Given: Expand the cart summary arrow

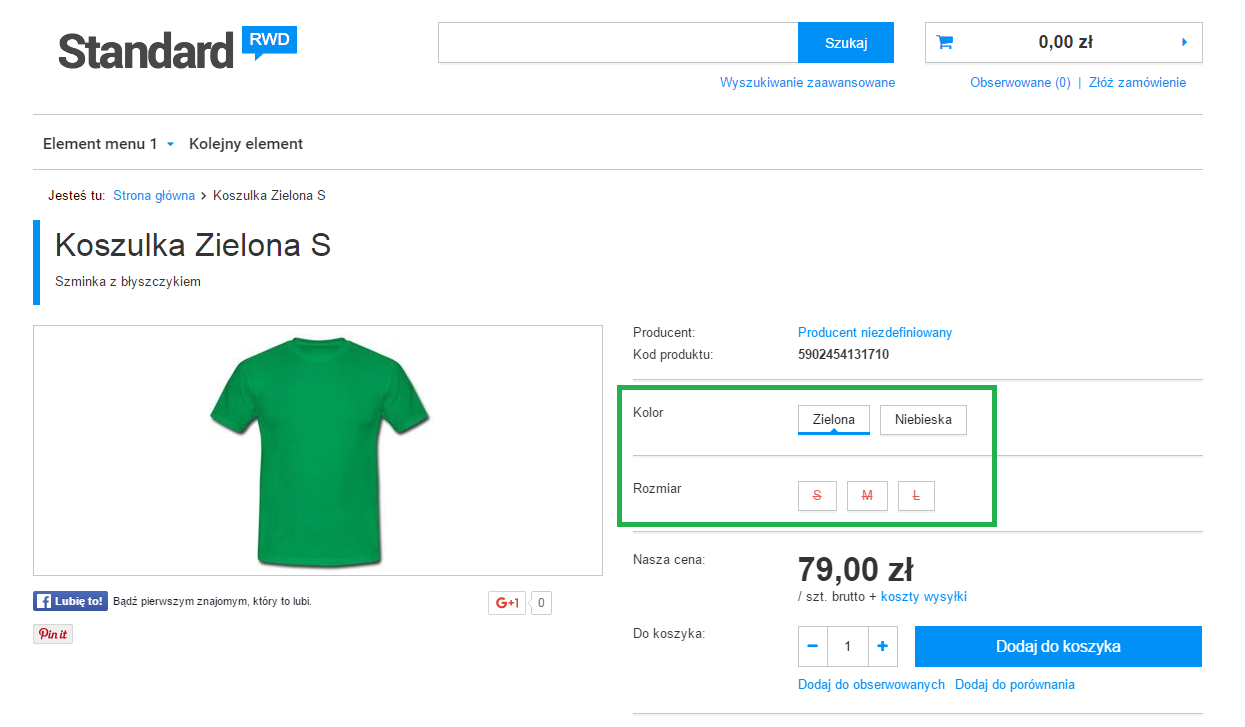Looking at the screenshot, I should 1184,42.
